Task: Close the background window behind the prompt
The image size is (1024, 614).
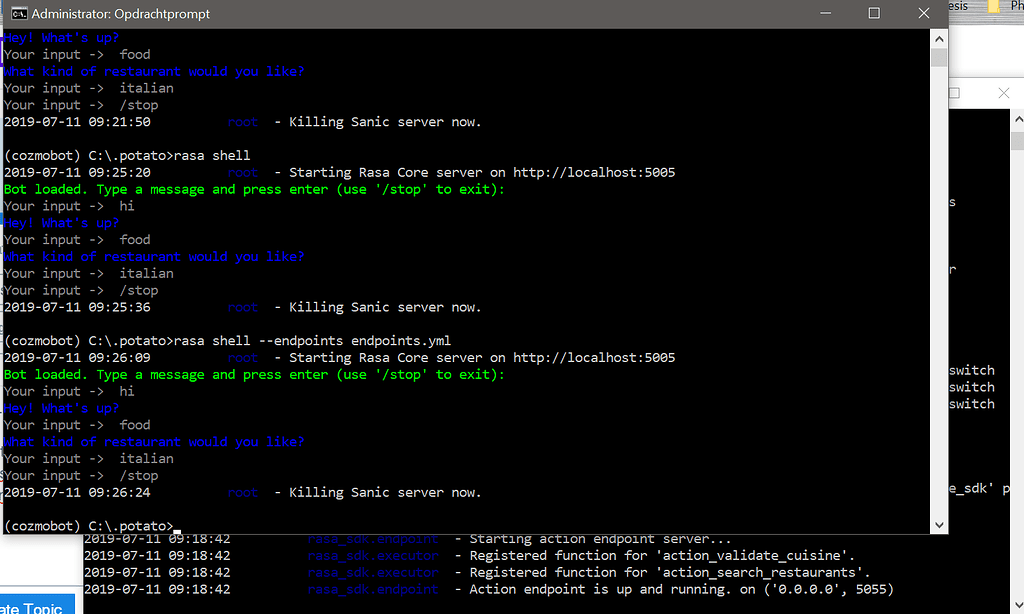Action: pos(1003,93)
